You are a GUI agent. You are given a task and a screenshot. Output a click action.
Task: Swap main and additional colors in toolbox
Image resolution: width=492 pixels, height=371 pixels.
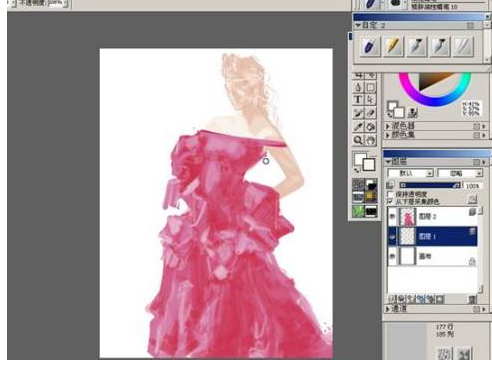click(x=357, y=170)
